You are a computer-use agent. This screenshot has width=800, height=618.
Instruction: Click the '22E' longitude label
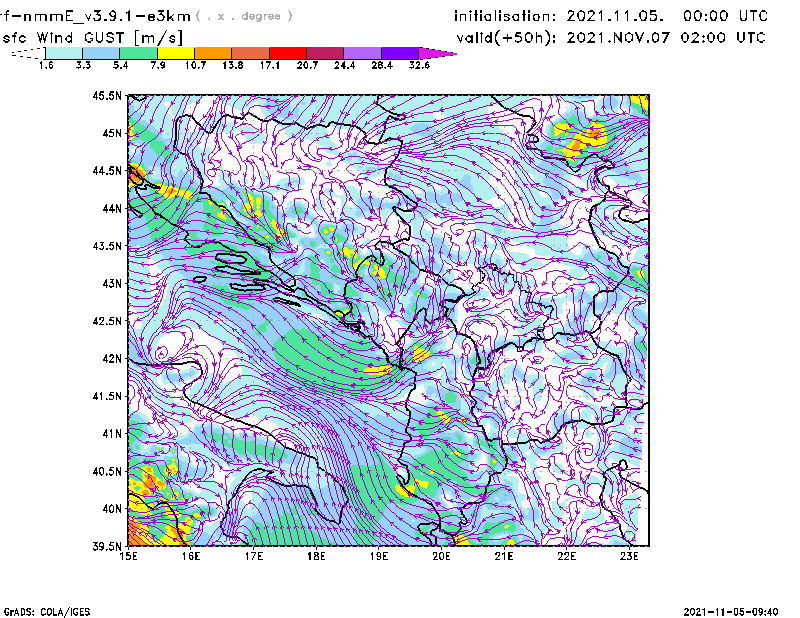[x=566, y=556]
